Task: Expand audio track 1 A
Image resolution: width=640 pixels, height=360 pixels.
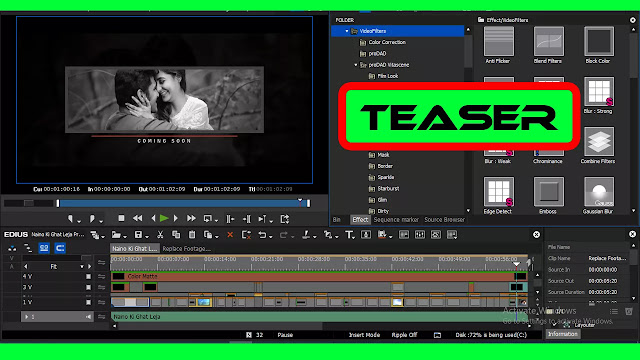Action: coord(27,317)
